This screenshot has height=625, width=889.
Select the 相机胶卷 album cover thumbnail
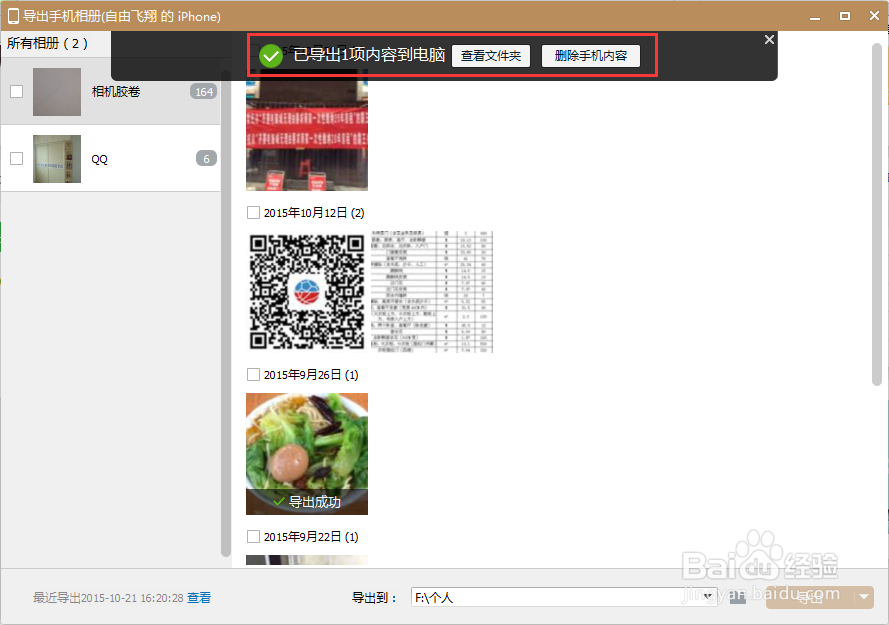coord(57,91)
